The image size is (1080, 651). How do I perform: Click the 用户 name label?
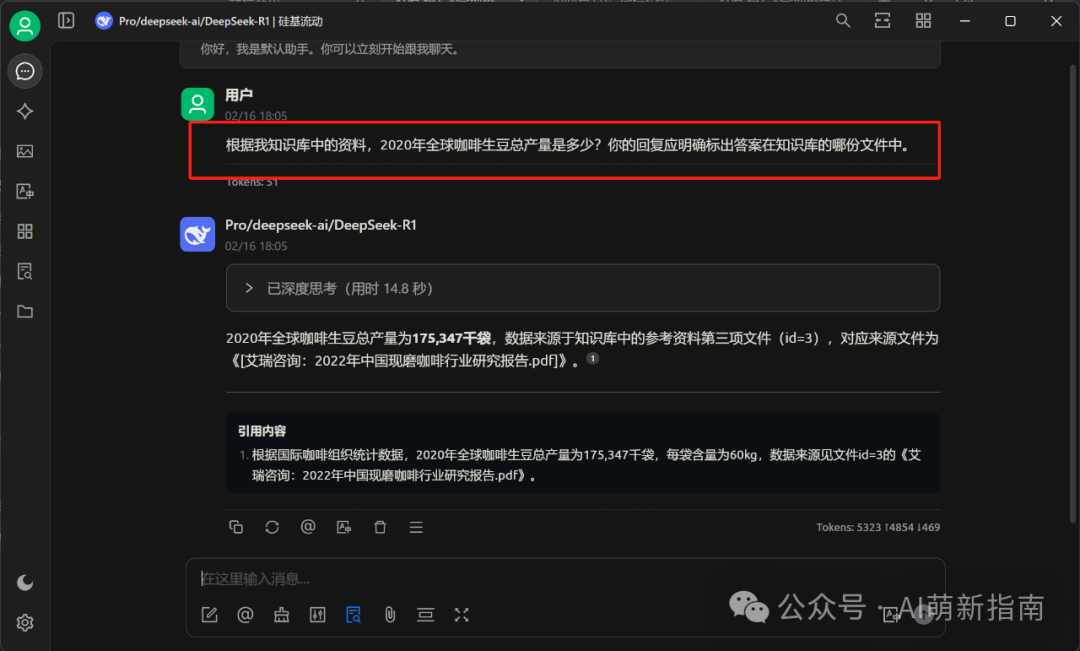click(239, 95)
